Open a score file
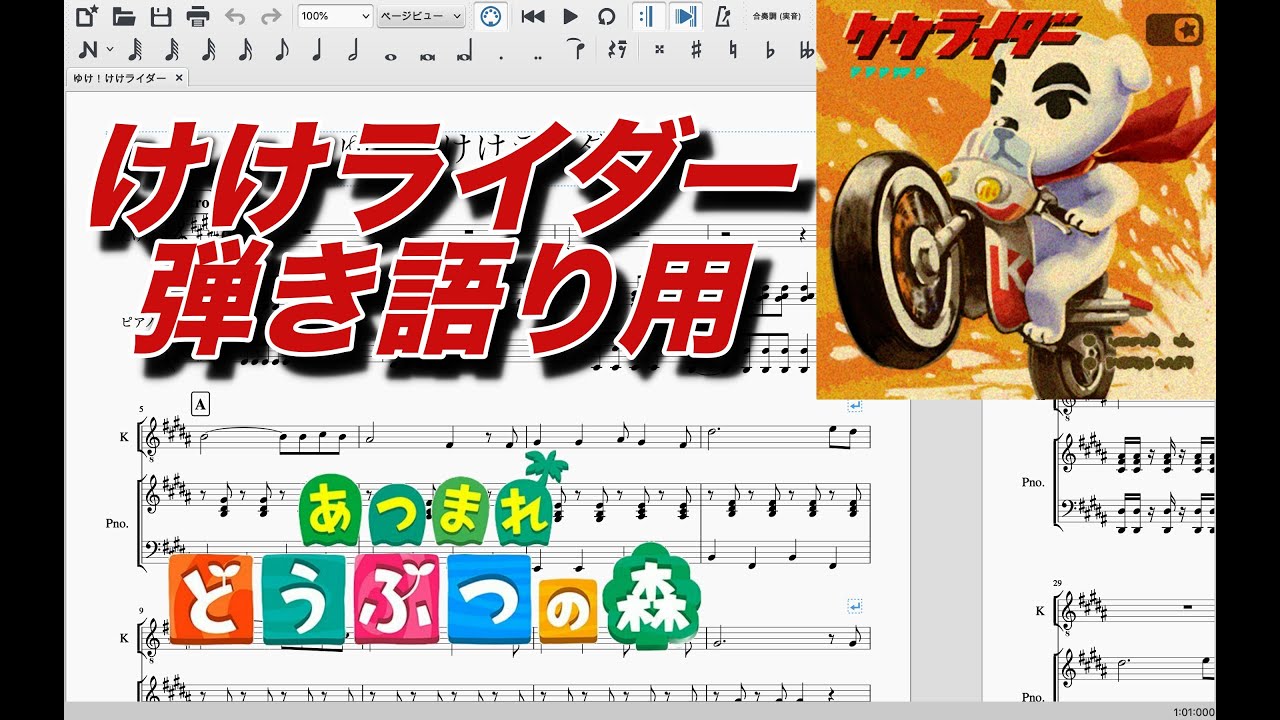 click(124, 16)
